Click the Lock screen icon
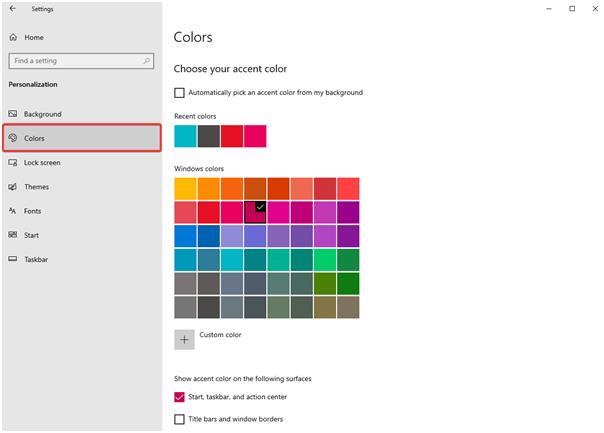 pos(13,162)
